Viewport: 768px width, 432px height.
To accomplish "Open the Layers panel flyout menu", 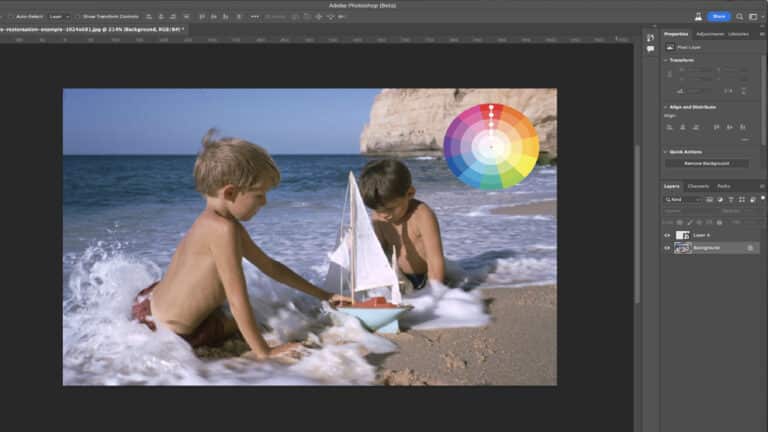I will (762, 187).
